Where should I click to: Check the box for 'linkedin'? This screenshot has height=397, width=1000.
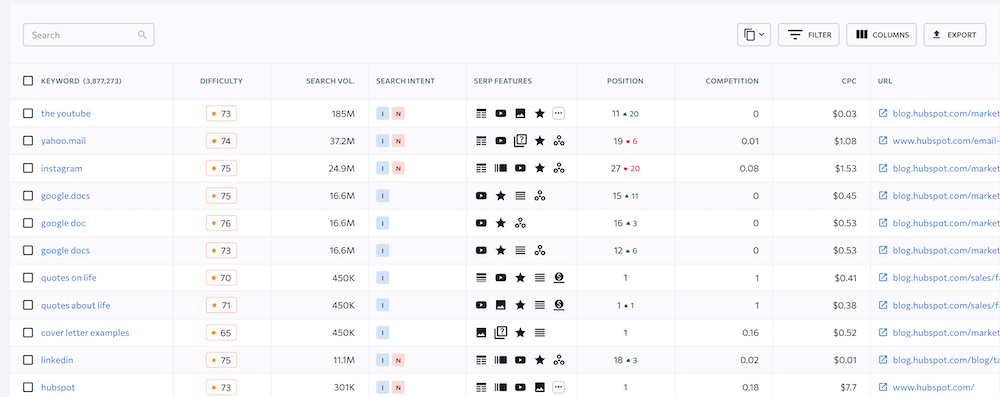pyautogui.click(x=28, y=360)
